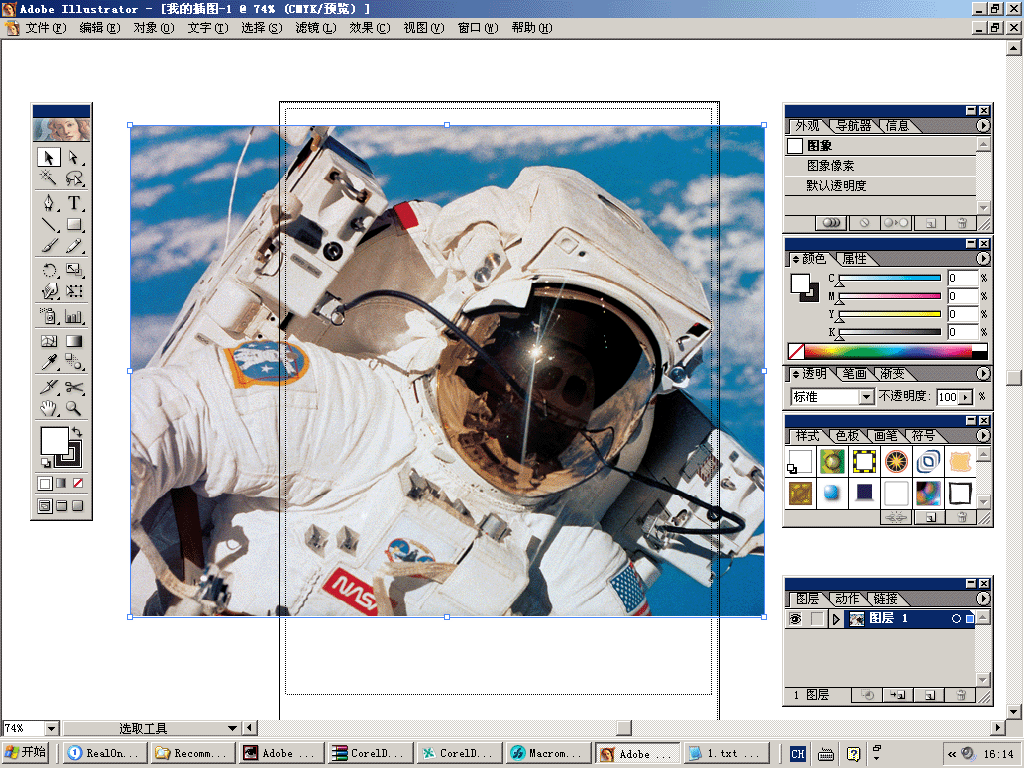The height and width of the screenshot is (768, 1024).
Task: Open the 不透明度 opacity slider arrow
Action: tap(966, 396)
